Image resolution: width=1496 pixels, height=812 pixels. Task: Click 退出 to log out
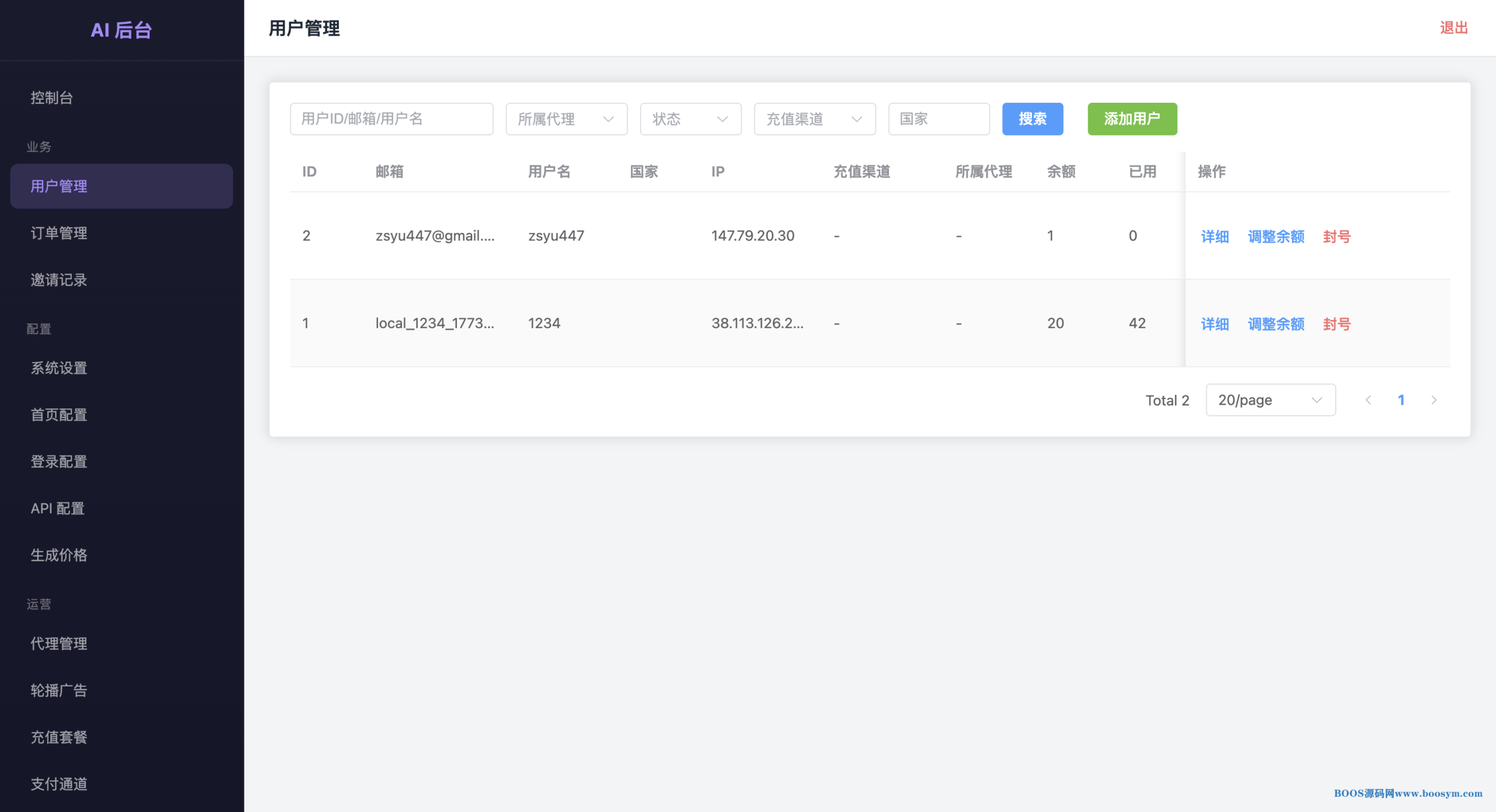1453,28
